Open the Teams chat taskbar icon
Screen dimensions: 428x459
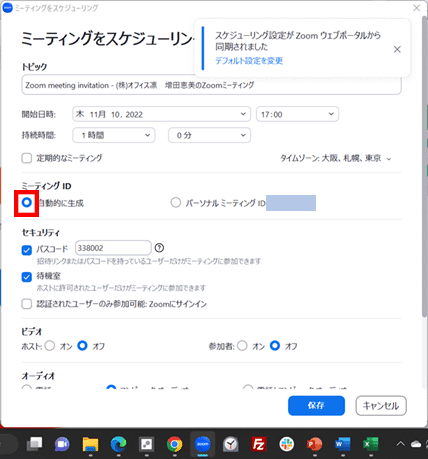coord(62,444)
